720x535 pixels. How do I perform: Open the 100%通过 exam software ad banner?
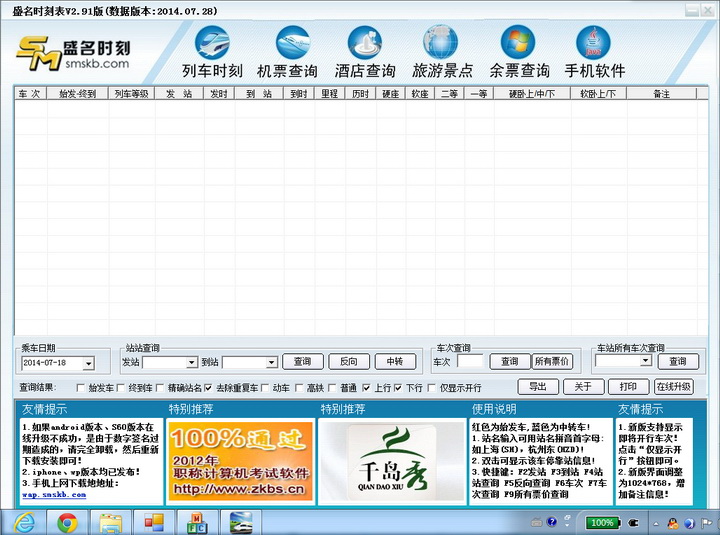click(240, 461)
